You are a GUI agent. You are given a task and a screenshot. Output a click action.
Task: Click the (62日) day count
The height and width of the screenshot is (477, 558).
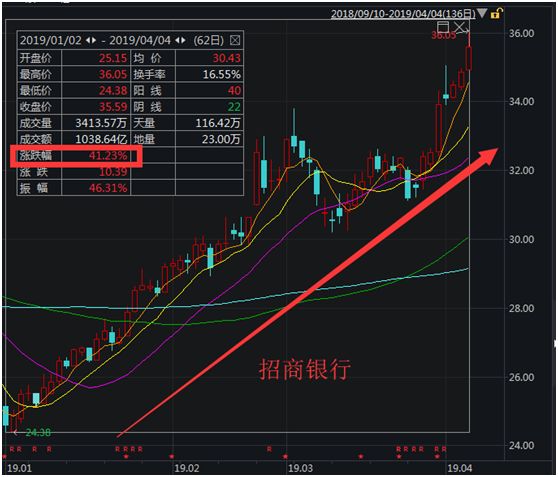coord(209,40)
